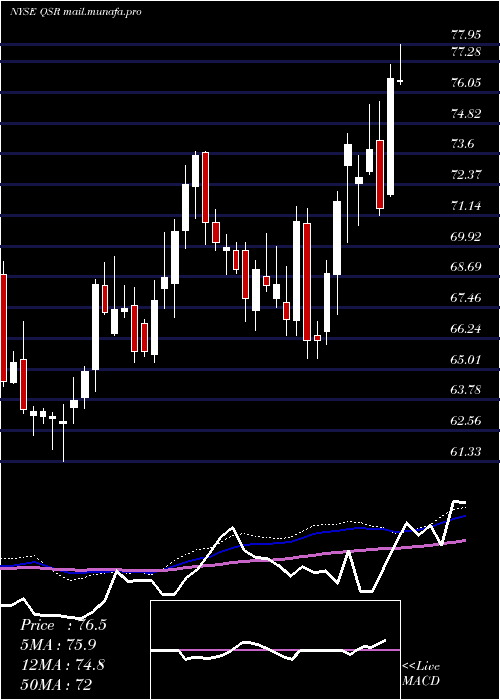
Task: Click the 76.05 price level label
Action: pyautogui.click(x=468, y=83)
